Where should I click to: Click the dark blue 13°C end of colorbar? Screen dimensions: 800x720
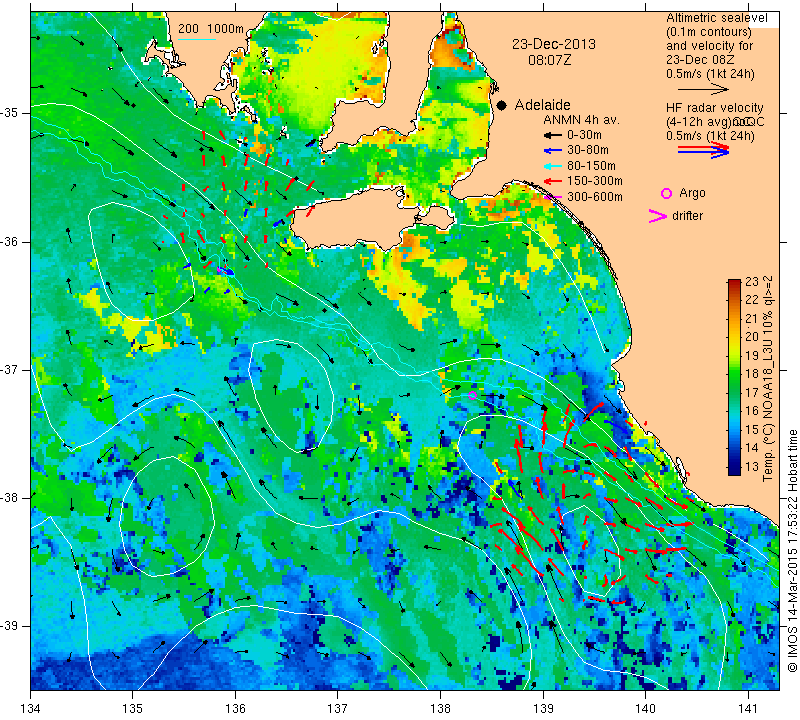click(734, 470)
